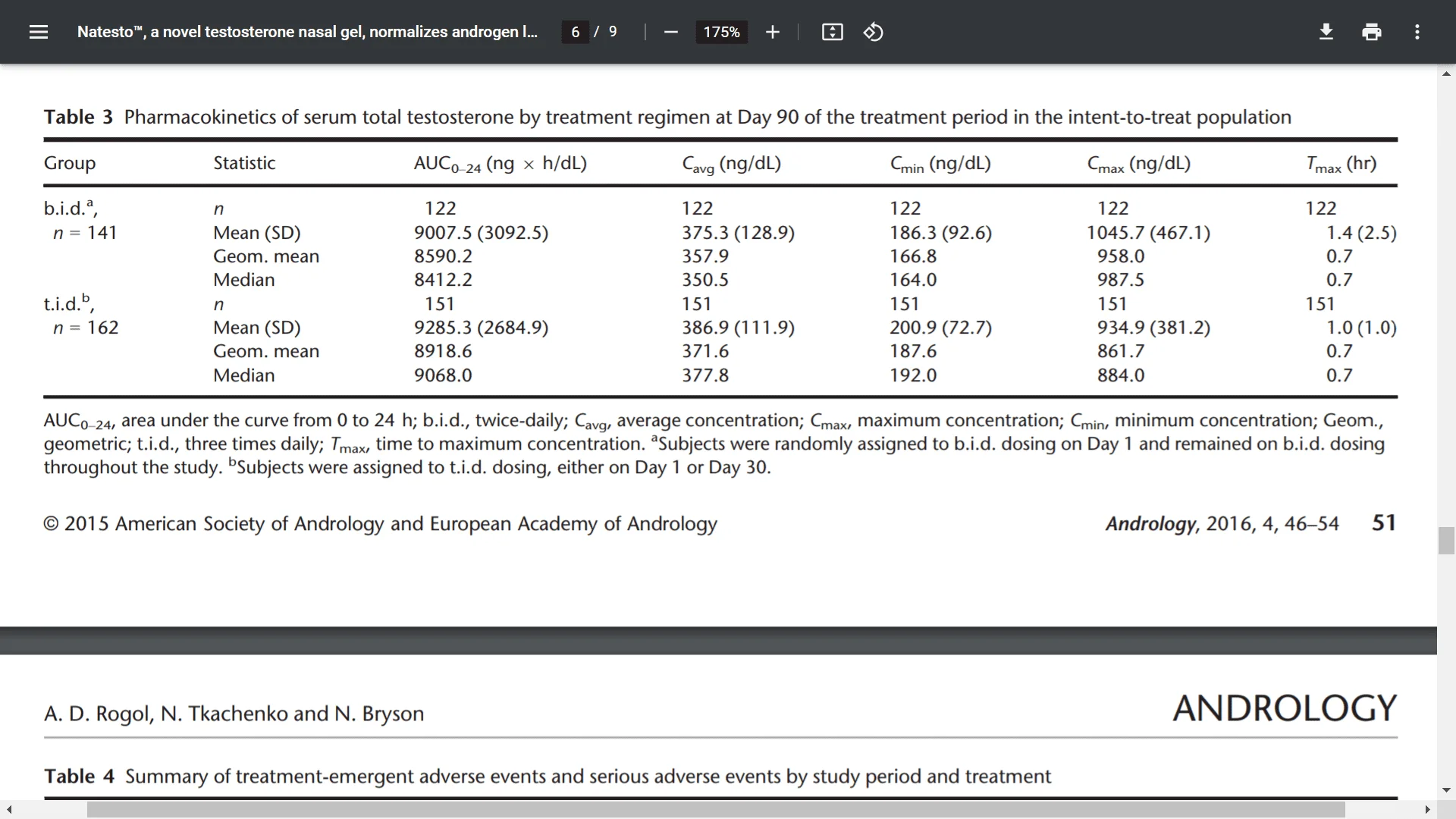1456x819 pixels.
Task: Click the value 350.5
Action: click(x=705, y=280)
